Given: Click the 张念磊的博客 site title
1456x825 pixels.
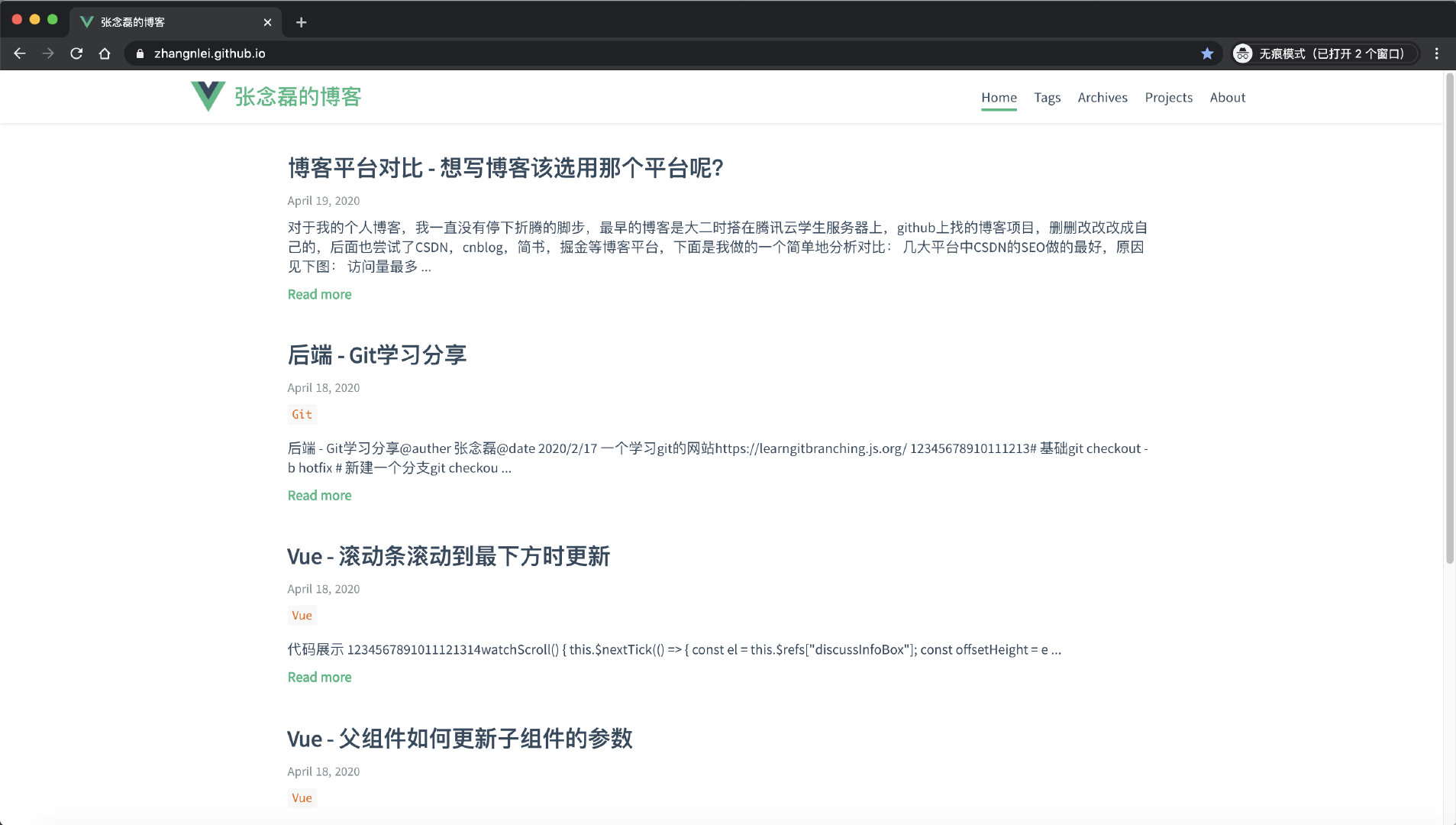Looking at the screenshot, I should (x=298, y=96).
